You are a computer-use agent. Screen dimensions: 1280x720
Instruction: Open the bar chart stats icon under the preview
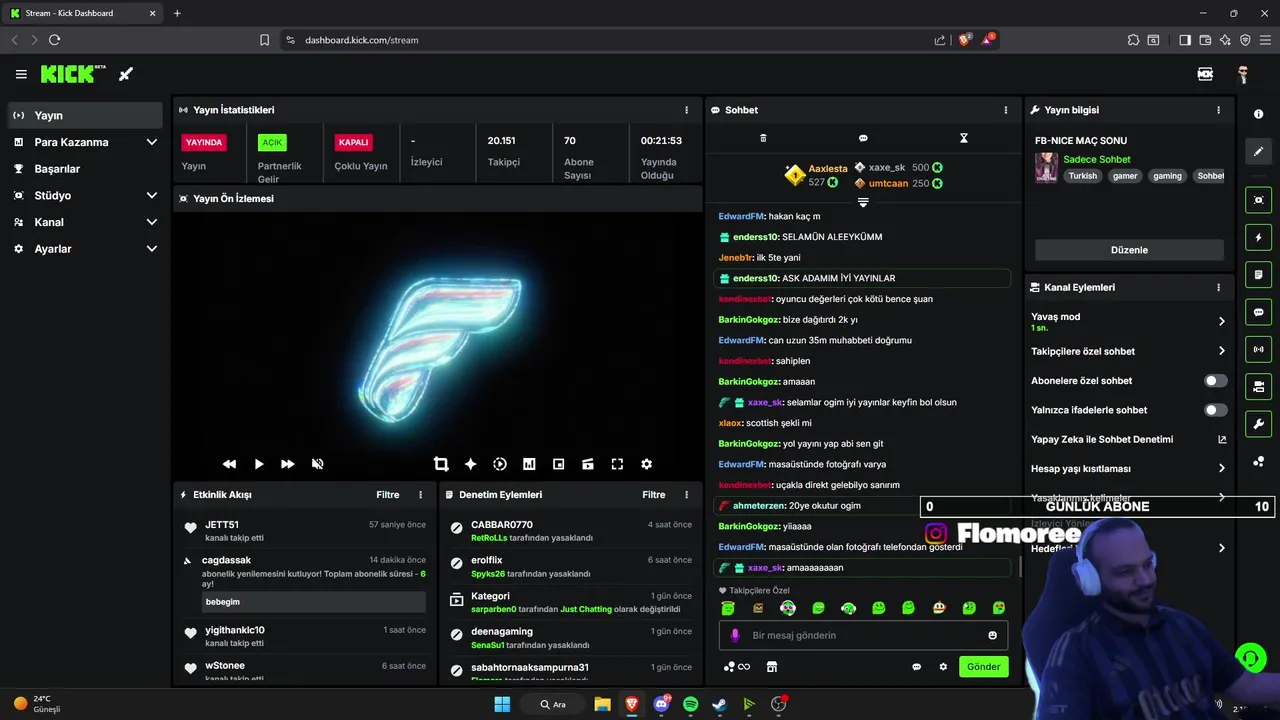529,464
